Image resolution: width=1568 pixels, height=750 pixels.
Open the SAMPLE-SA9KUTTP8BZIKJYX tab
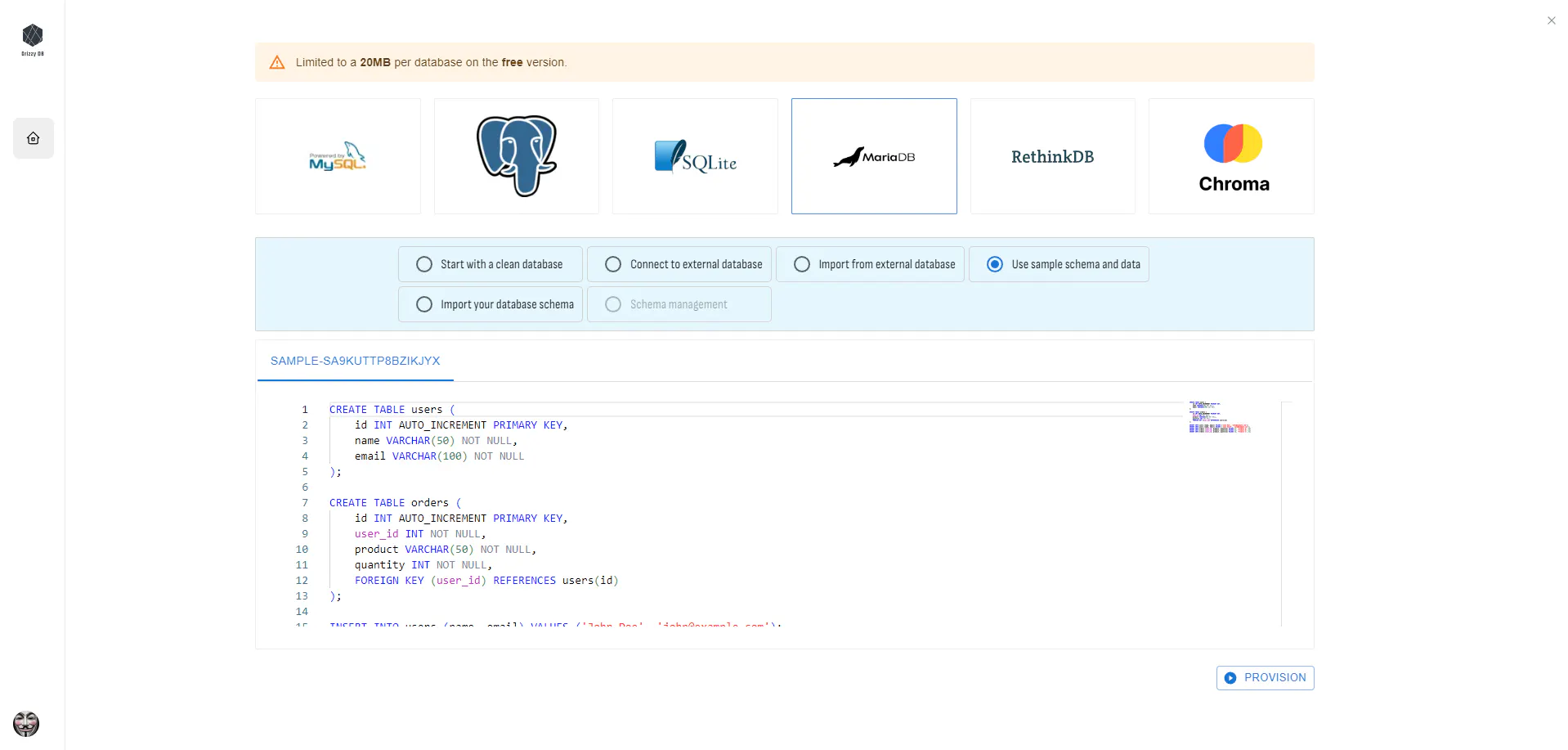355,361
